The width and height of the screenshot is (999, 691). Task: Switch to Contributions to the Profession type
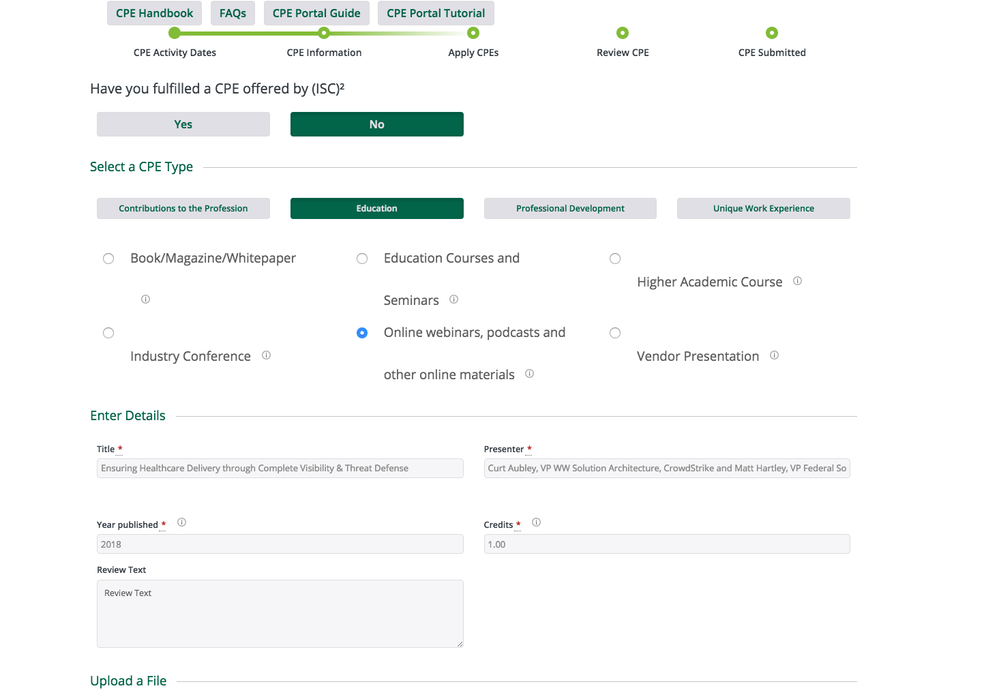(x=183, y=208)
